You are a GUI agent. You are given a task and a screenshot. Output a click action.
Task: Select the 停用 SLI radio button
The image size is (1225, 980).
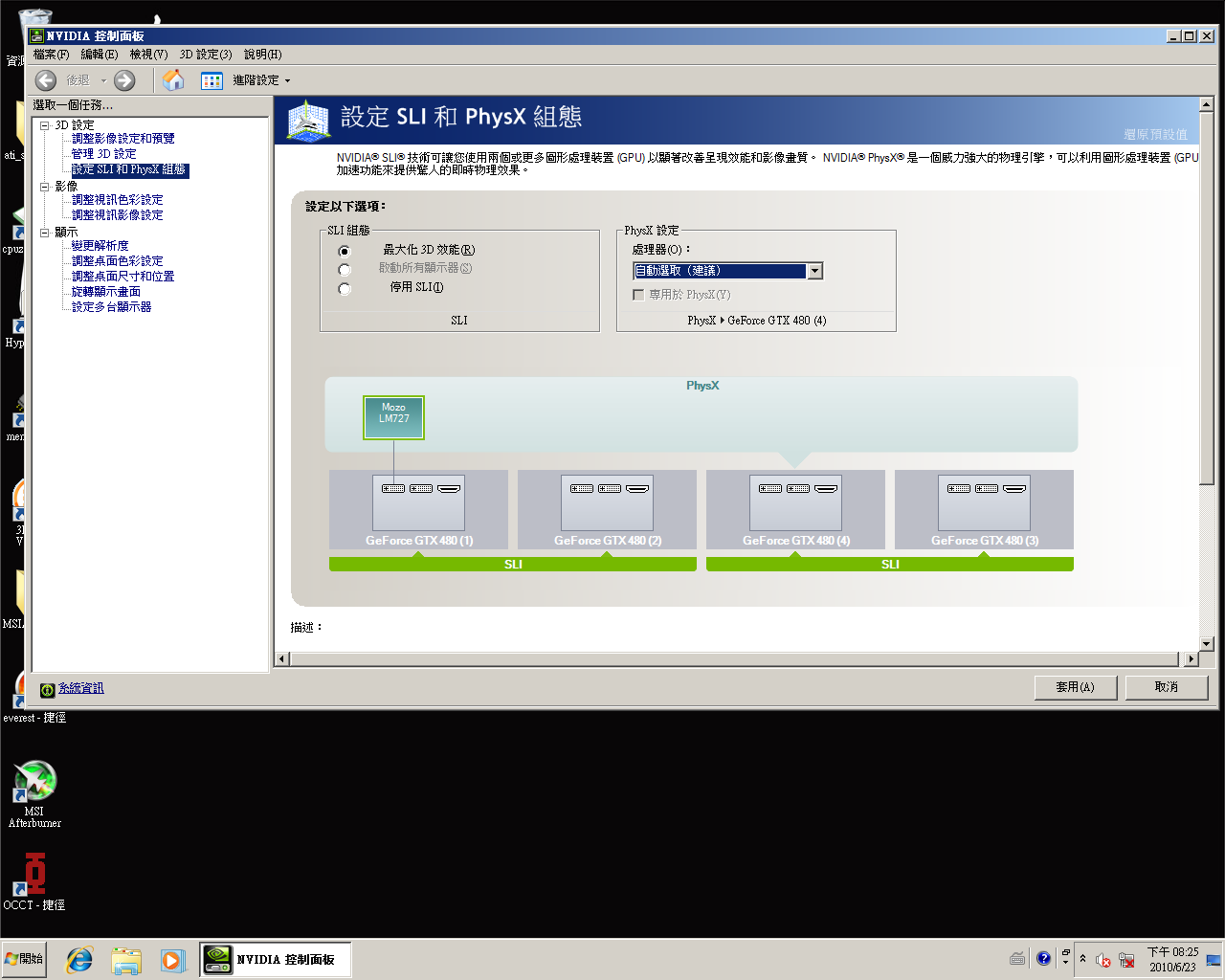[x=345, y=289]
